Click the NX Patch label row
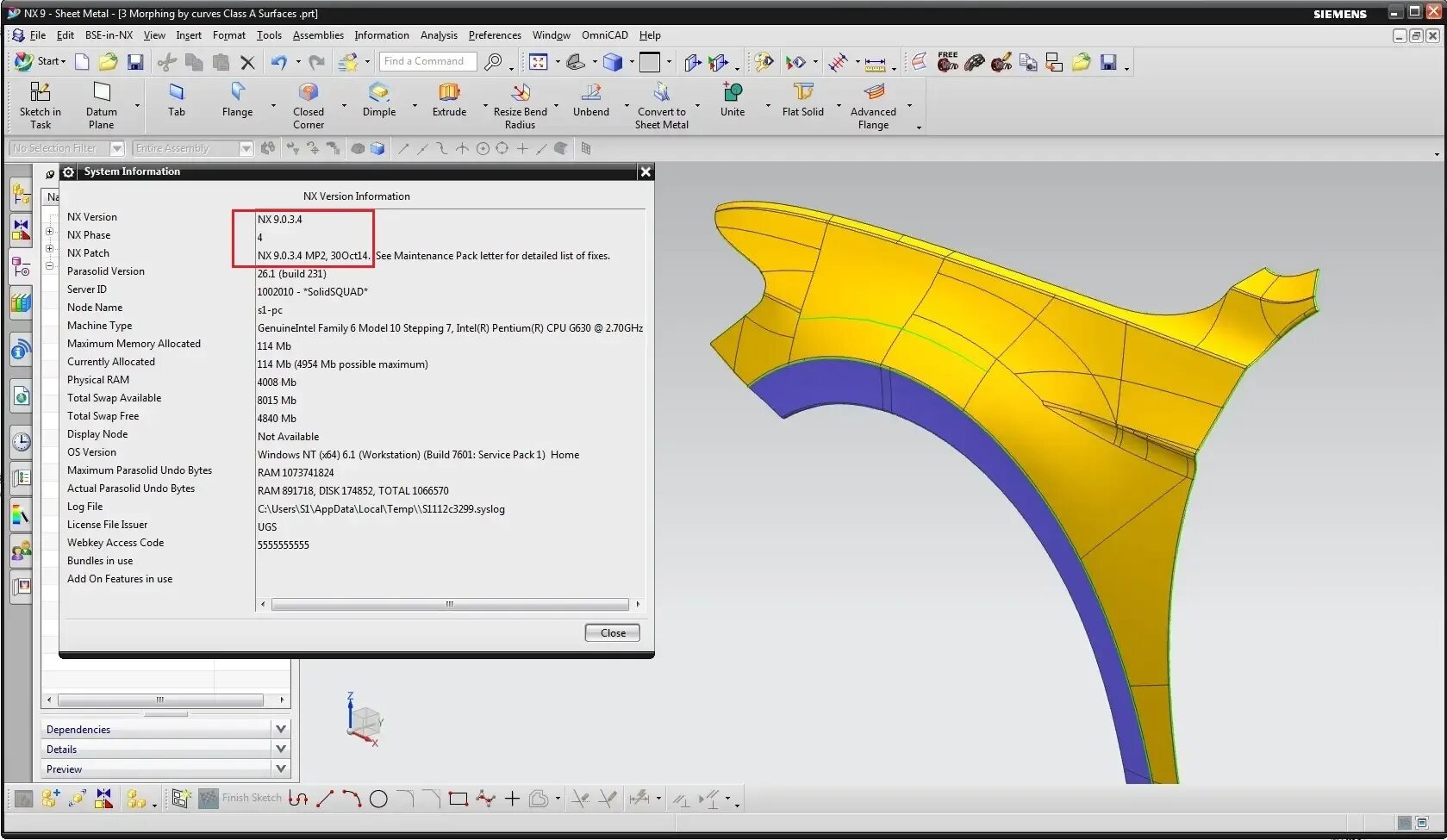 point(88,253)
